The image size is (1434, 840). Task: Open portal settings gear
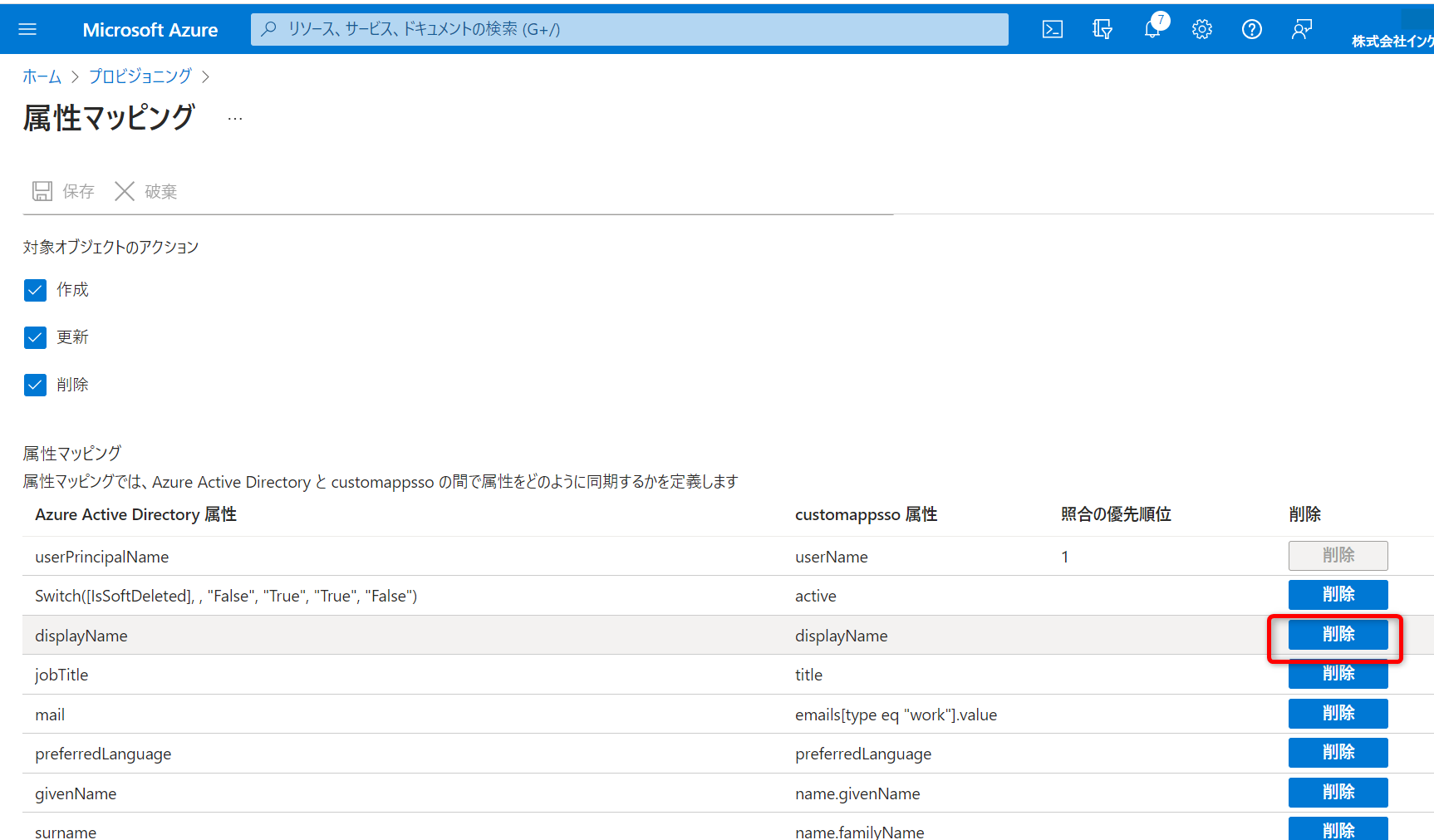click(x=1201, y=30)
